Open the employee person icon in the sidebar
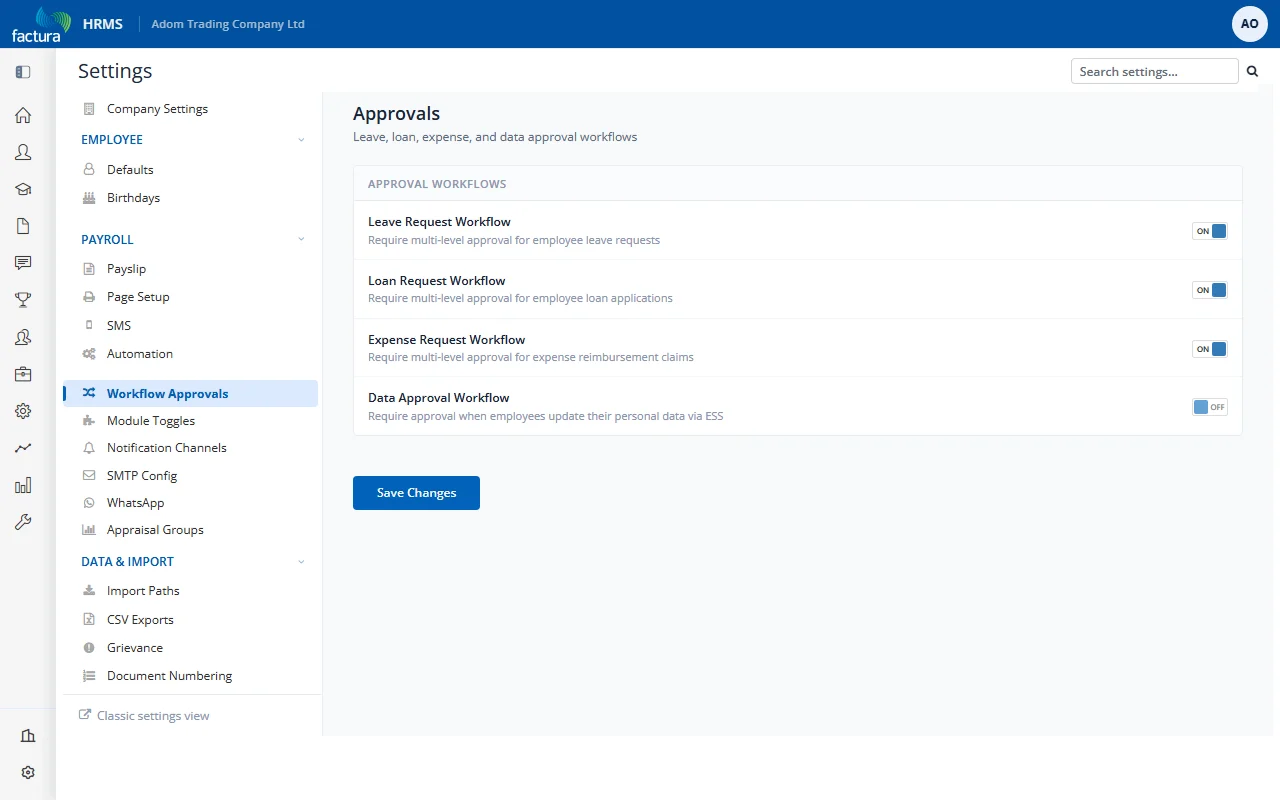 click(x=23, y=152)
